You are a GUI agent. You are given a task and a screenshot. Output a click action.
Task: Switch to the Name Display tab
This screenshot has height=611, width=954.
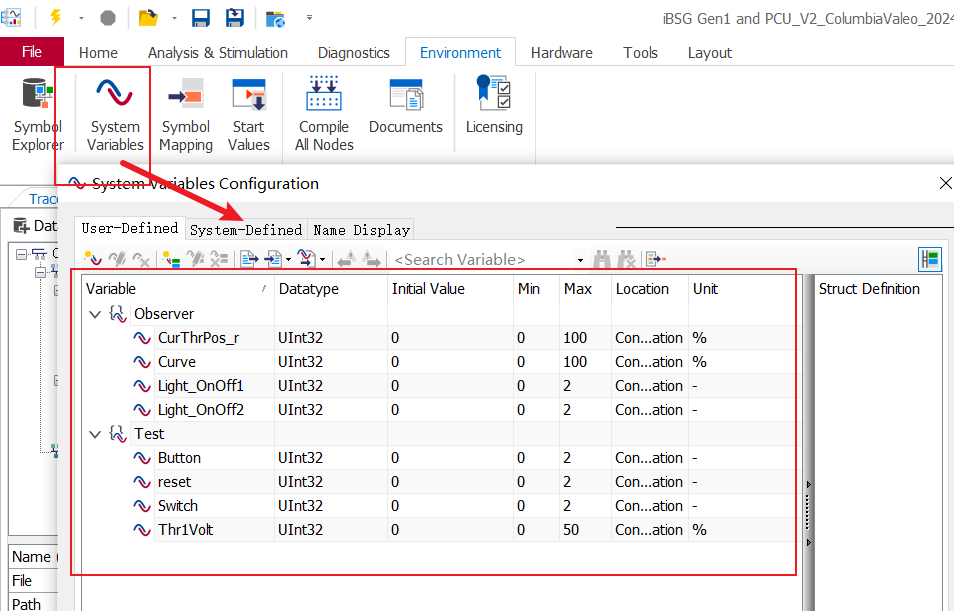tap(361, 230)
